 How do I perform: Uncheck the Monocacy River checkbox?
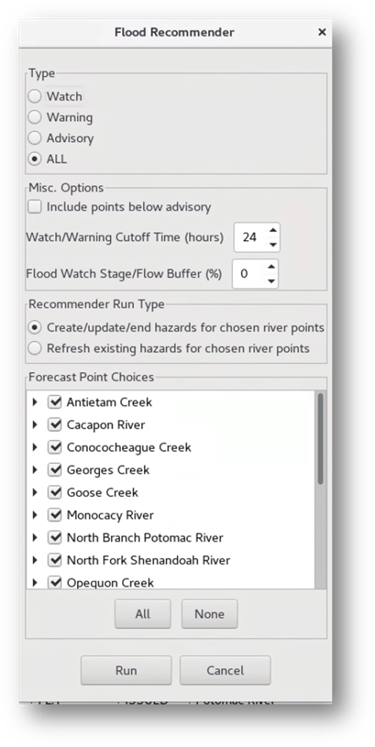coord(55,515)
